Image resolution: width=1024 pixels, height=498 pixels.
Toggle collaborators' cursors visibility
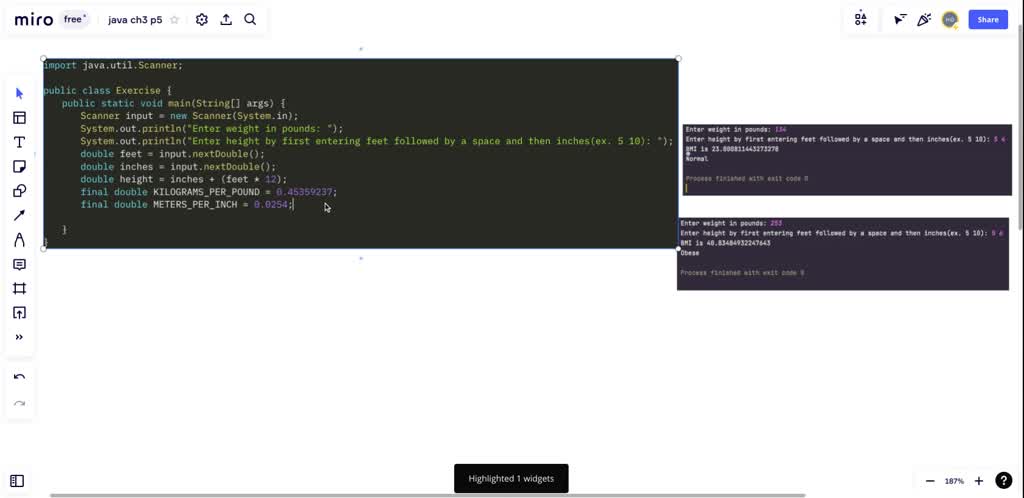coord(900,19)
